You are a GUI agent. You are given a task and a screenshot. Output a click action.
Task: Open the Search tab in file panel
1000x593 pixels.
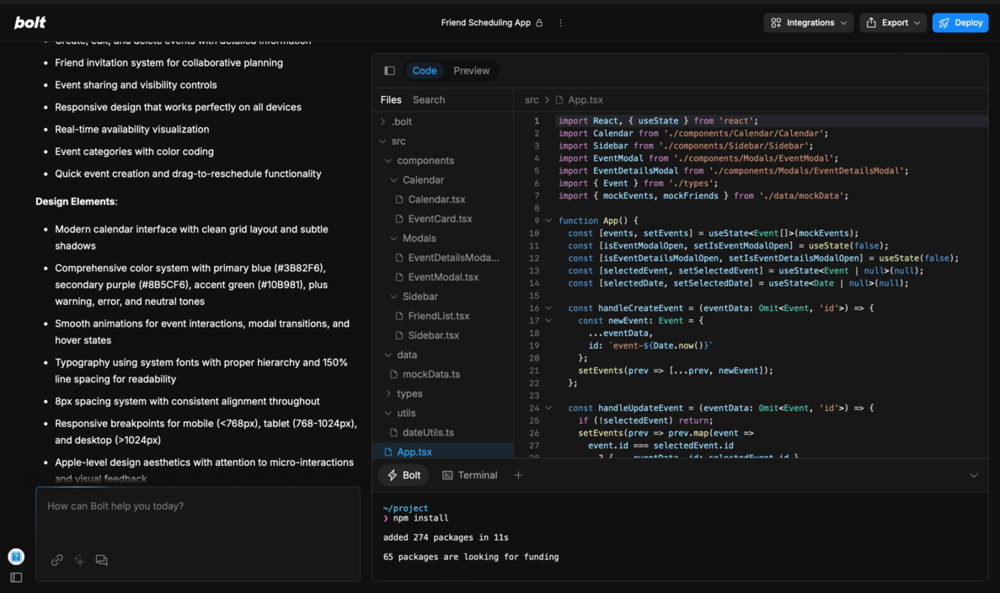click(428, 100)
